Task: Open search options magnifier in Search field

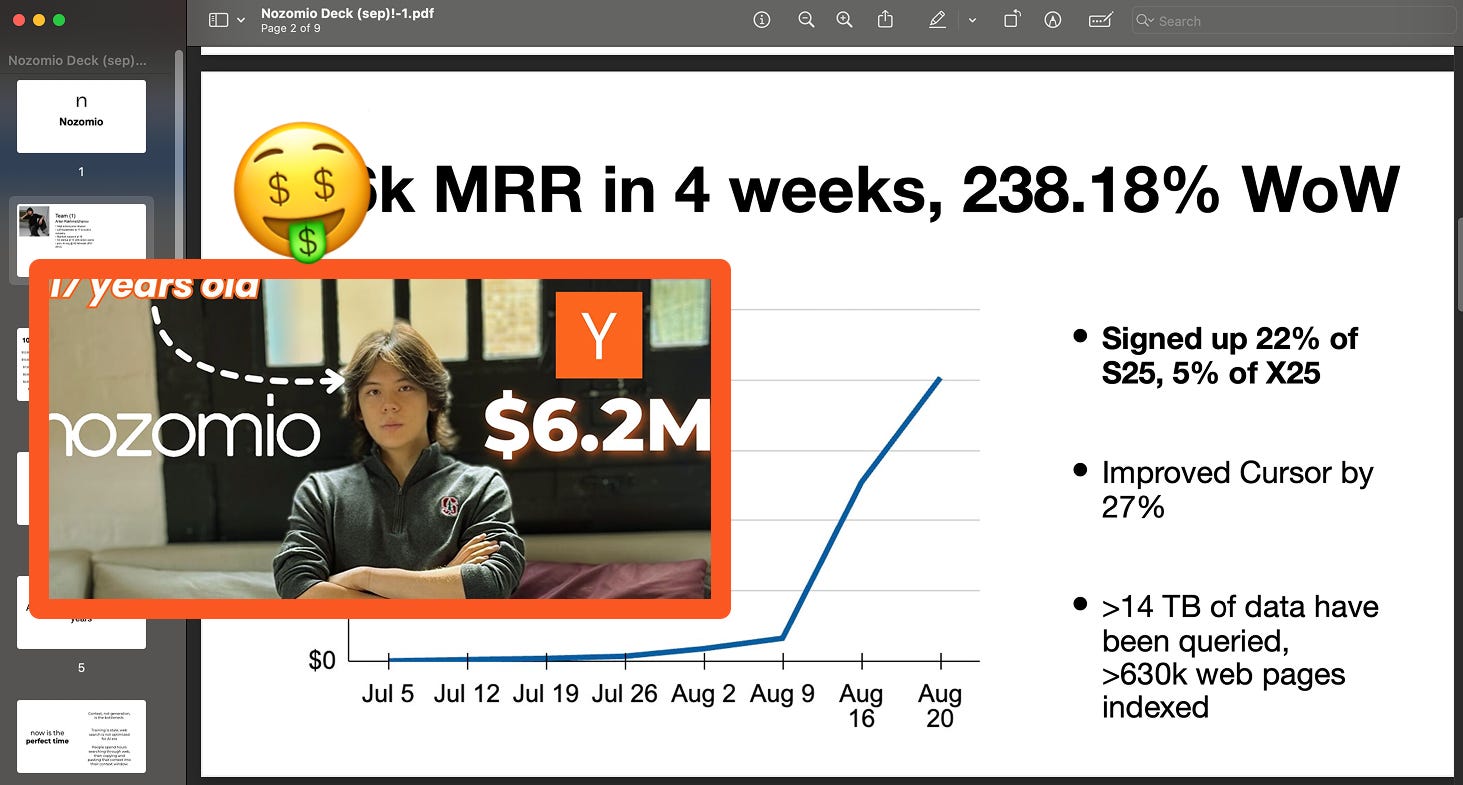Action: (1147, 20)
